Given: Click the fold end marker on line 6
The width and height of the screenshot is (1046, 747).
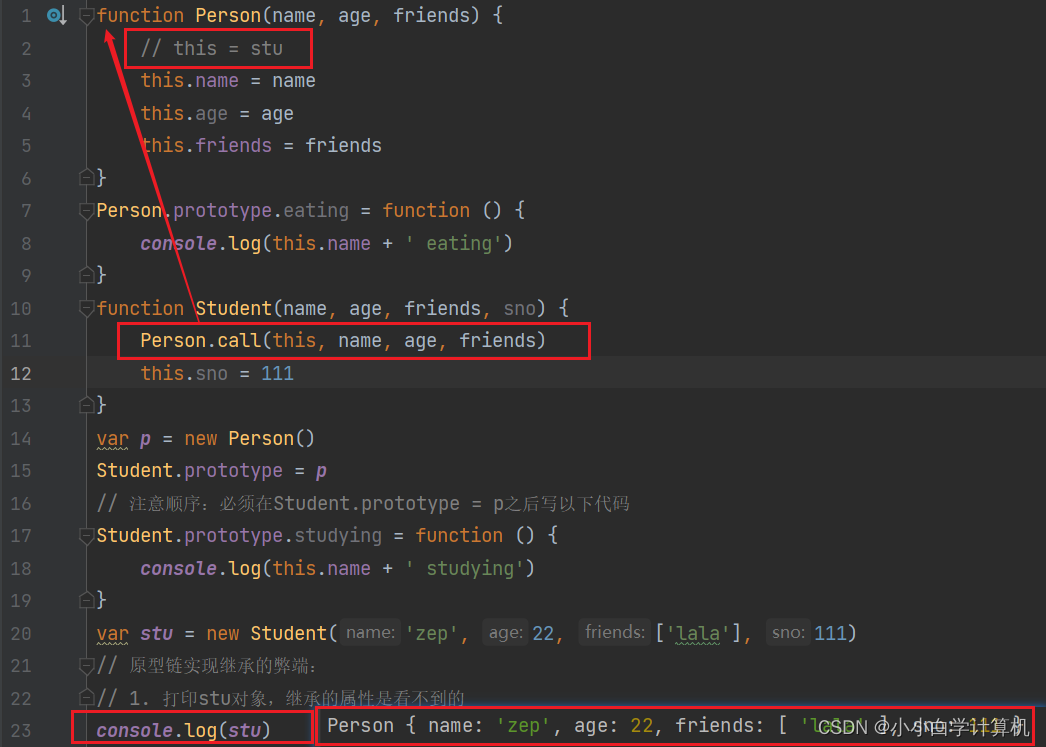Looking at the screenshot, I should coord(86,177).
